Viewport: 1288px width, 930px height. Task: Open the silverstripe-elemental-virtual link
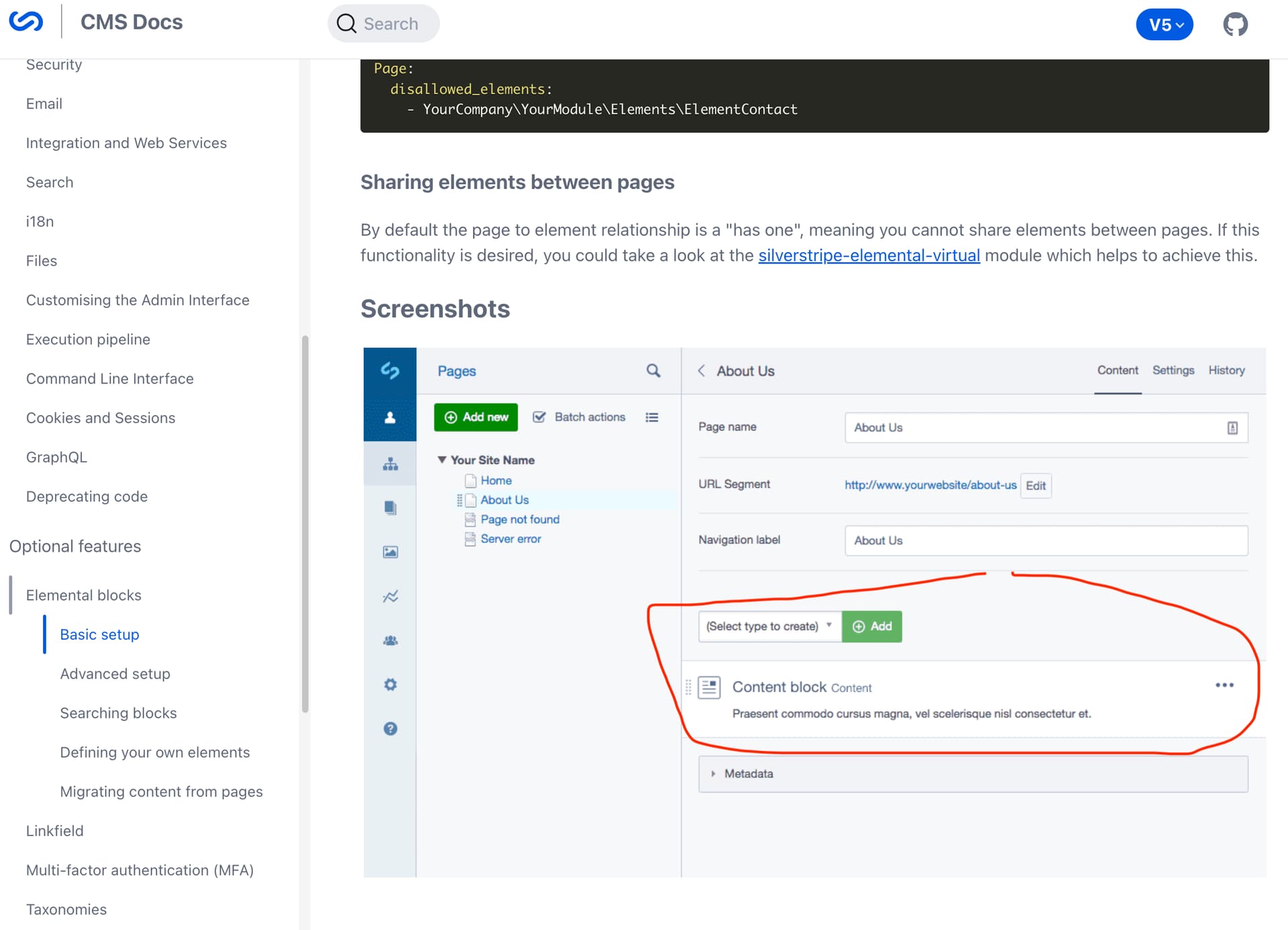point(869,255)
